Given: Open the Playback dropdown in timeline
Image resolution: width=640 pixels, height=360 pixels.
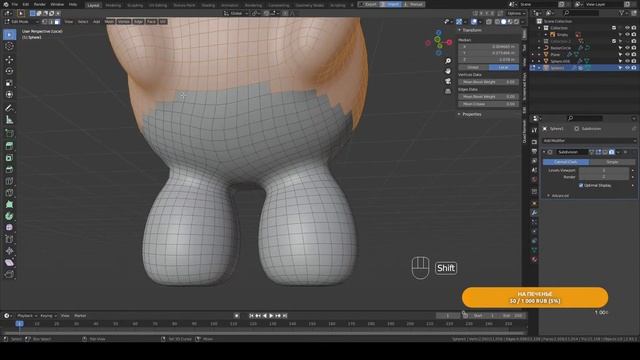Looking at the screenshot, I should 27,316.
